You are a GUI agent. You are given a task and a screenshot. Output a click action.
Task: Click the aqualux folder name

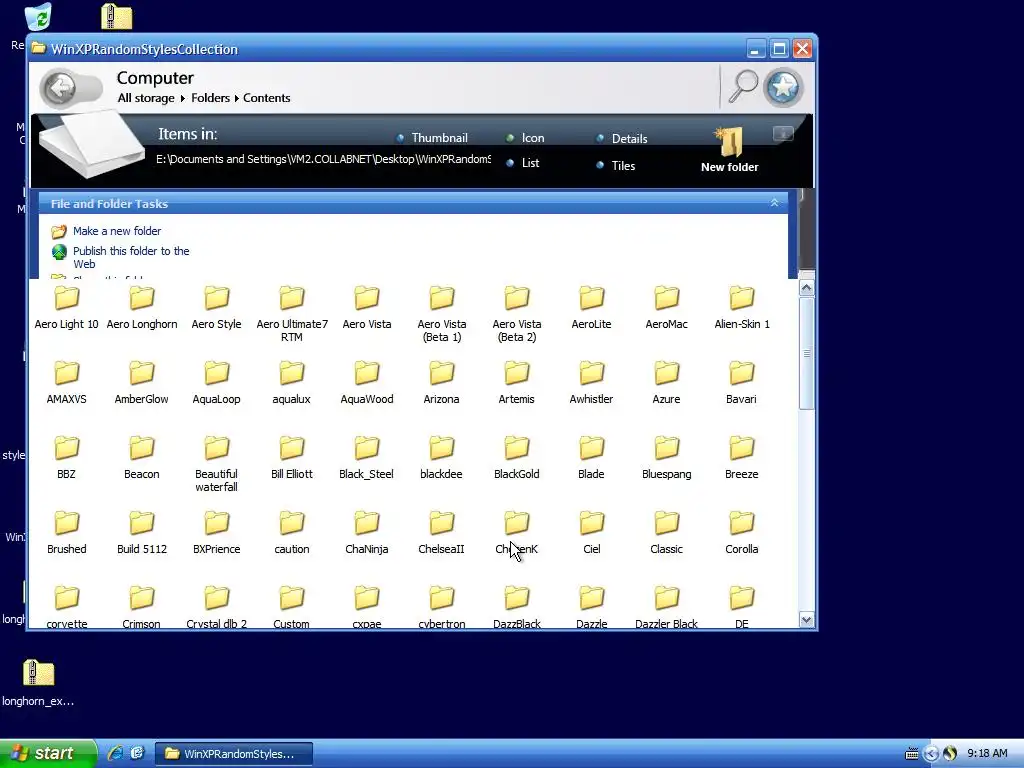point(291,399)
